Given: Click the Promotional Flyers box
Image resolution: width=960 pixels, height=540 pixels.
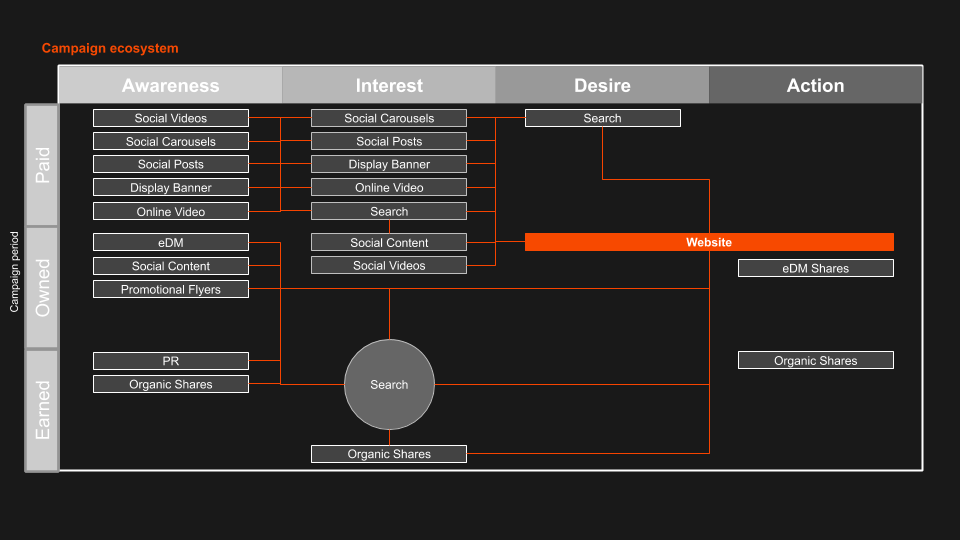Looking at the screenshot, I should click(x=171, y=289).
